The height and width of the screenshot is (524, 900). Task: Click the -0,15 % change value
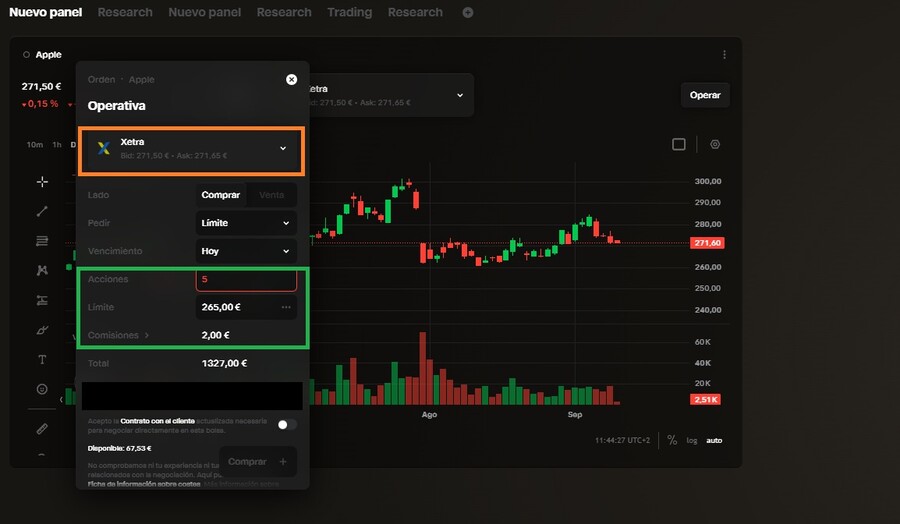pyautogui.click(x=40, y=104)
